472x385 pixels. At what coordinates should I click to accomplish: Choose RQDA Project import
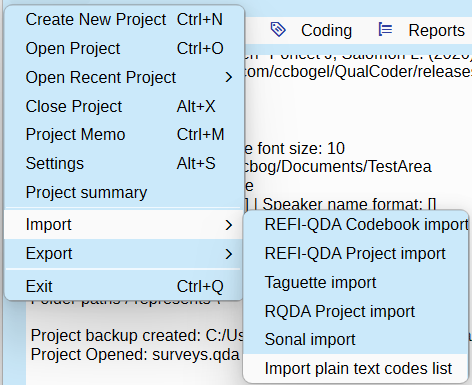[356, 311]
